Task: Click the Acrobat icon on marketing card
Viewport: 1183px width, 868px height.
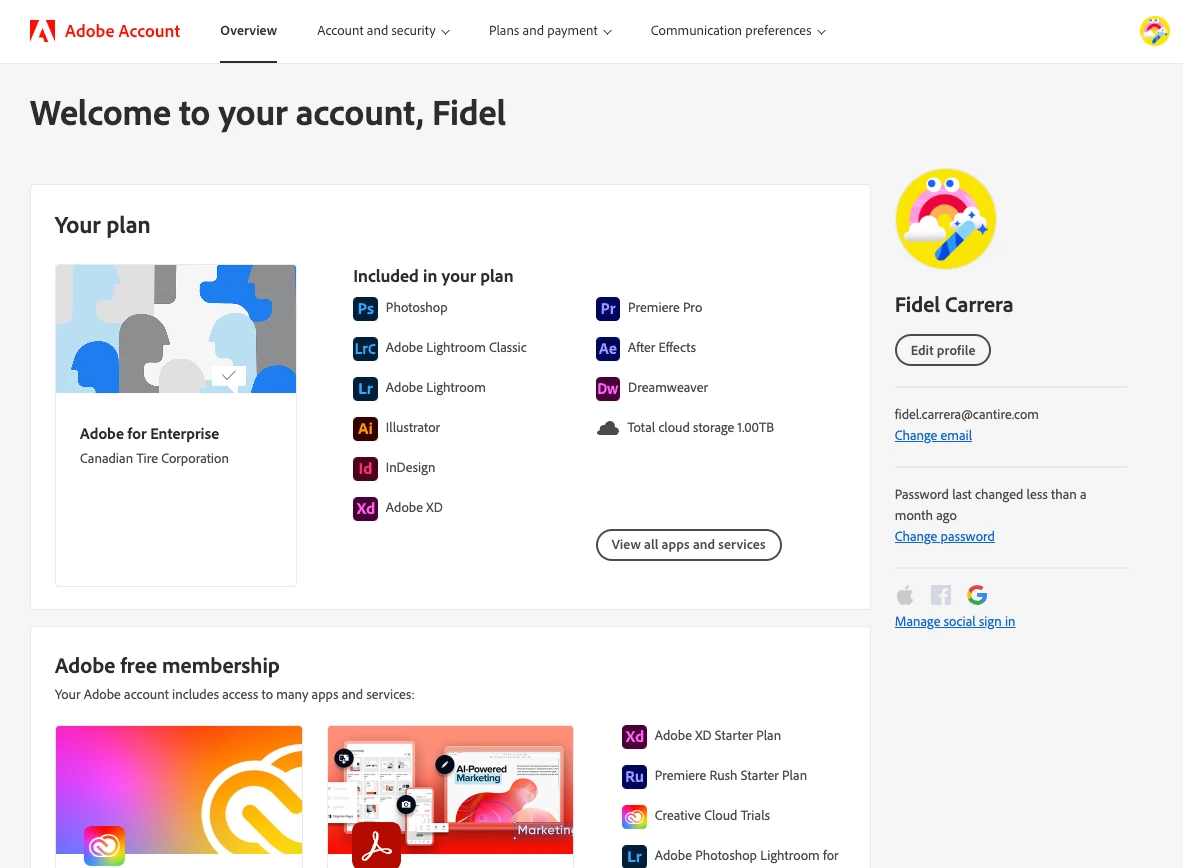Action: click(x=376, y=846)
